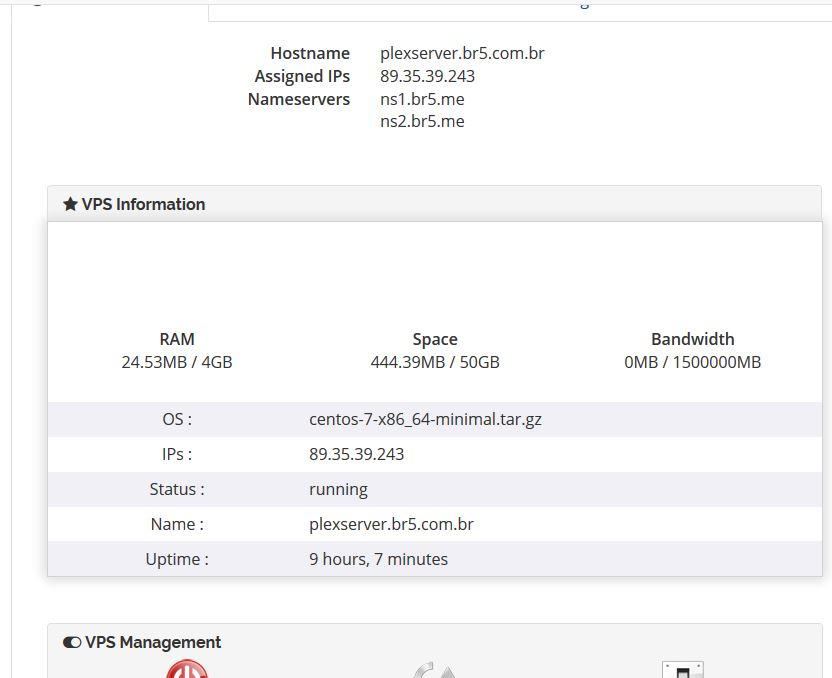Click the VPS Information panel heading
This screenshot has height=678, width=832.
point(143,204)
